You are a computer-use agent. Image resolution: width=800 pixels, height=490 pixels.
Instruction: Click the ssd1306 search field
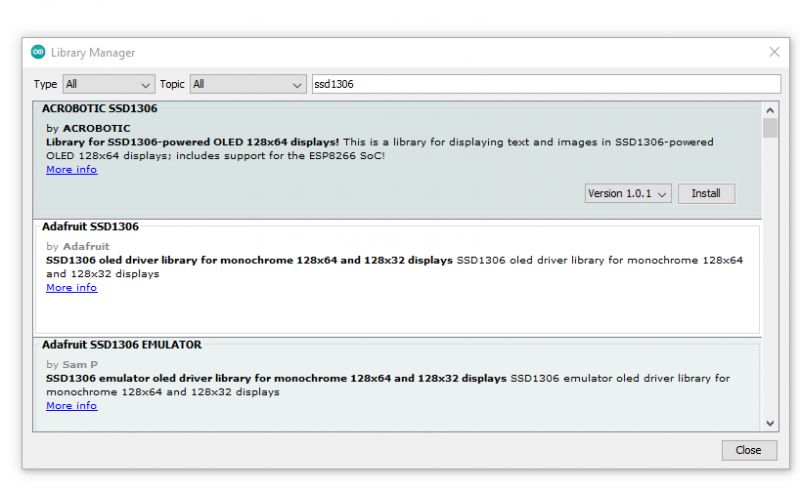[x=546, y=84]
